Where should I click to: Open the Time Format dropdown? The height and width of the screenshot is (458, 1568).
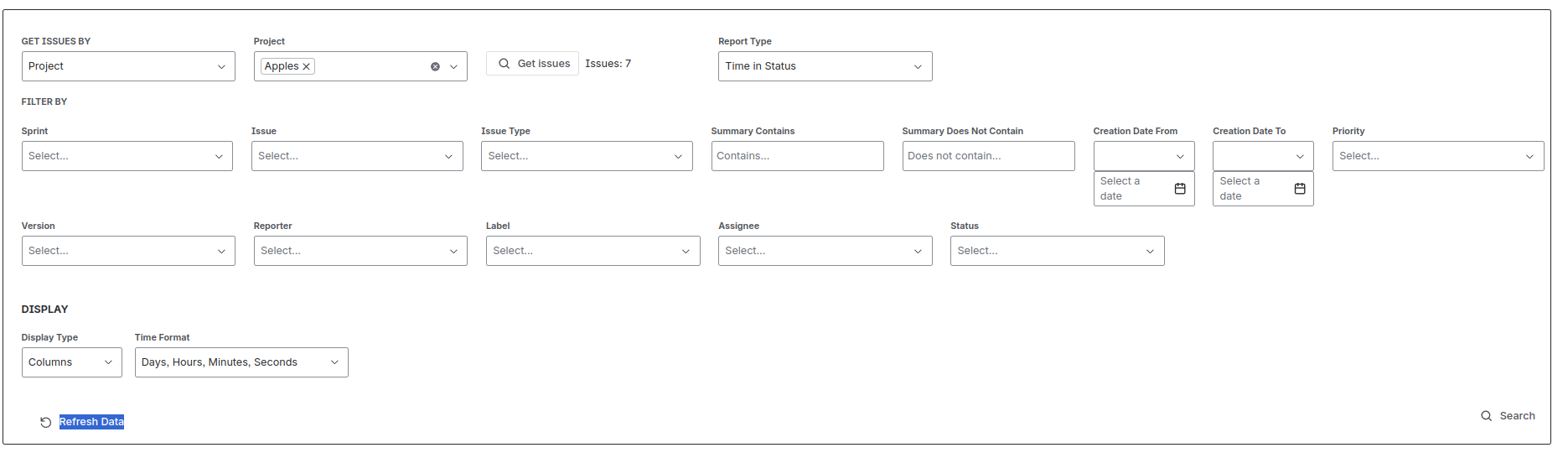click(x=241, y=362)
